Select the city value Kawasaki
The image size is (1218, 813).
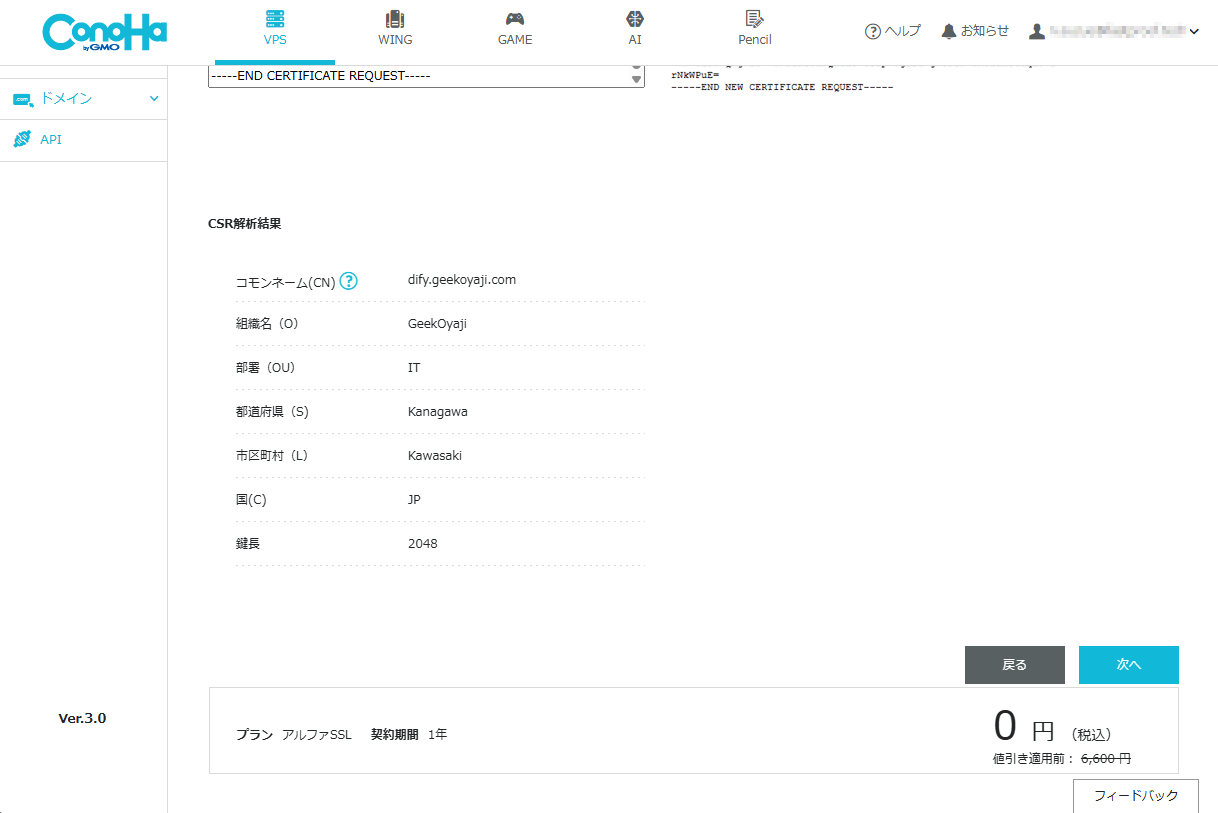coord(435,456)
